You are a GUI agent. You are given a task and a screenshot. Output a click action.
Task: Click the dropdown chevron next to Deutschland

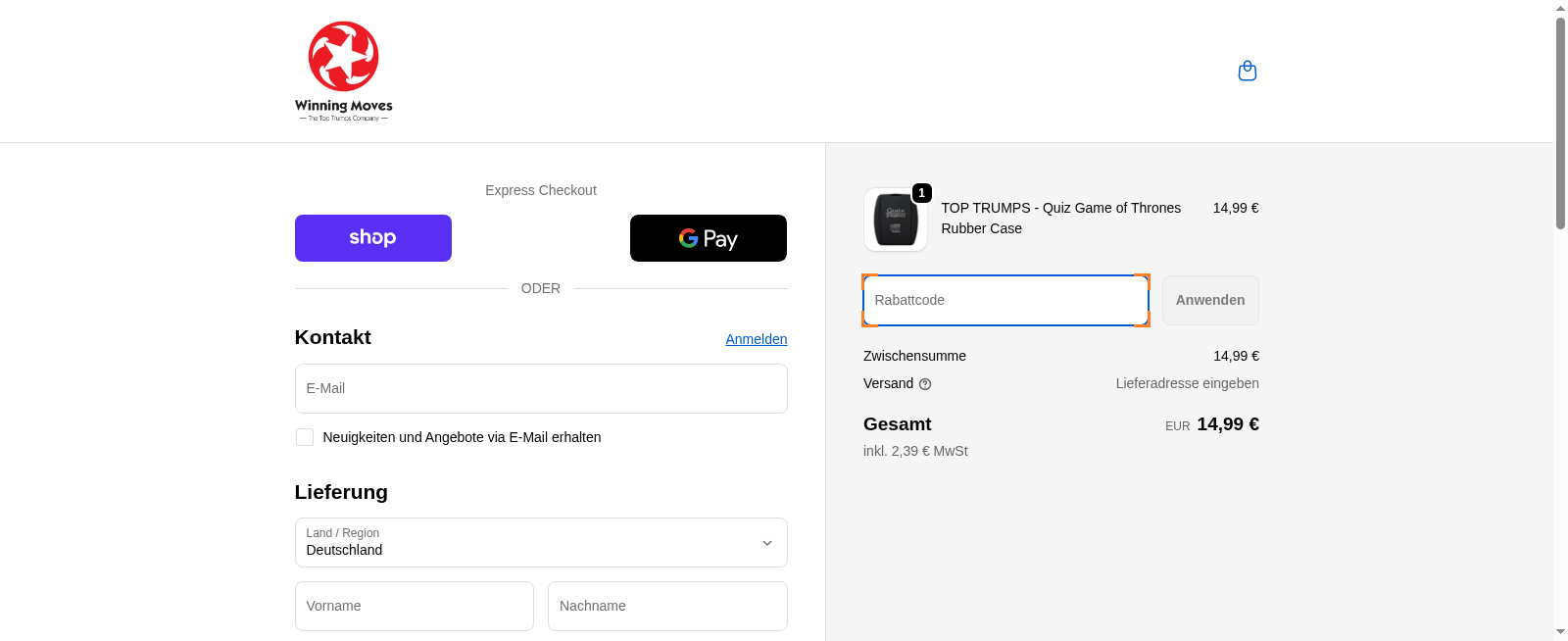coord(767,543)
